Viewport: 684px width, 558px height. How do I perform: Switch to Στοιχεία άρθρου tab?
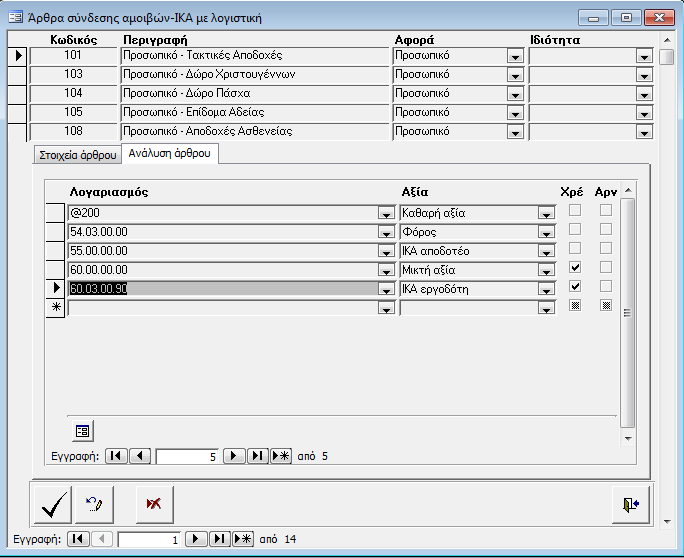pyautogui.click(x=77, y=155)
